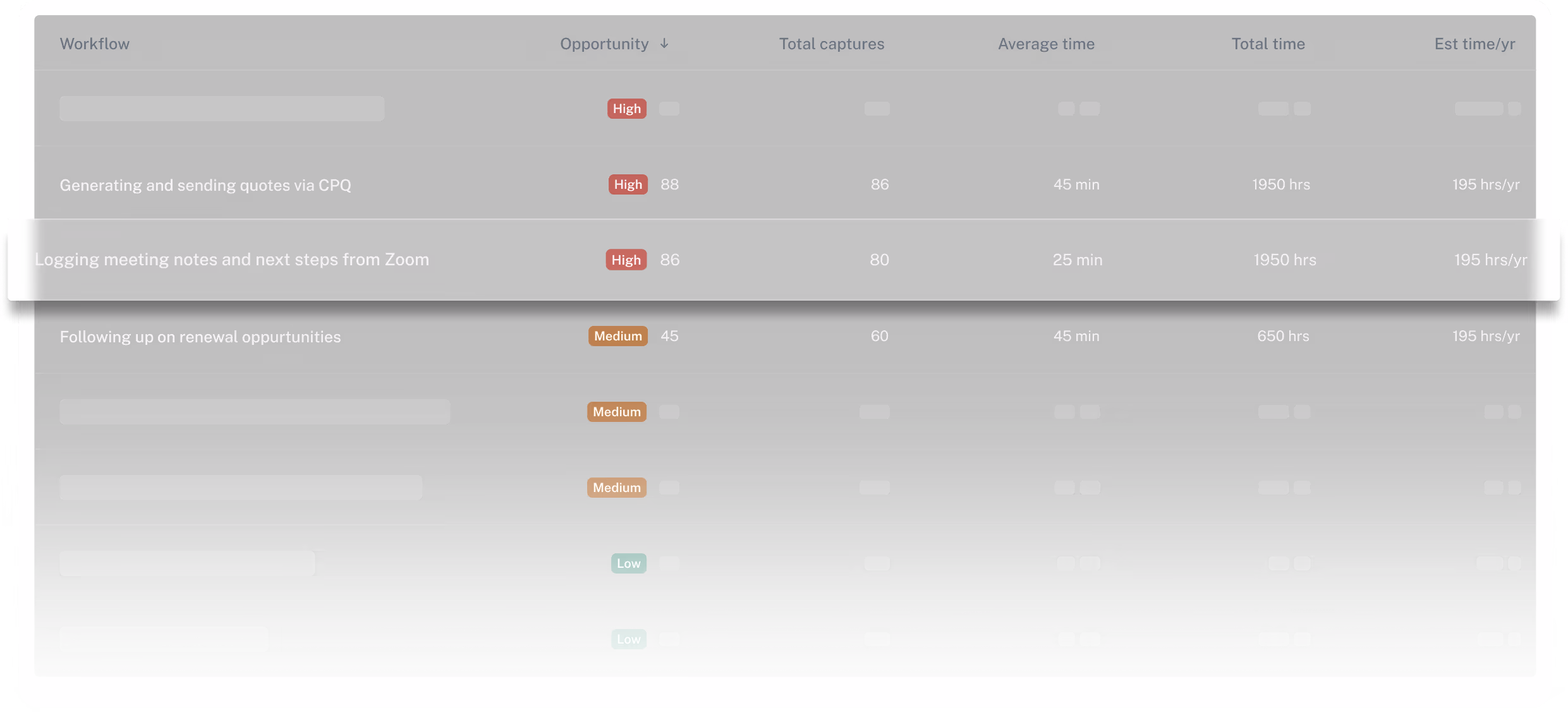Image resolution: width=1568 pixels, height=715 pixels.
Task: Click opportunity score 88 in CPQ row
Action: [x=669, y=184]
